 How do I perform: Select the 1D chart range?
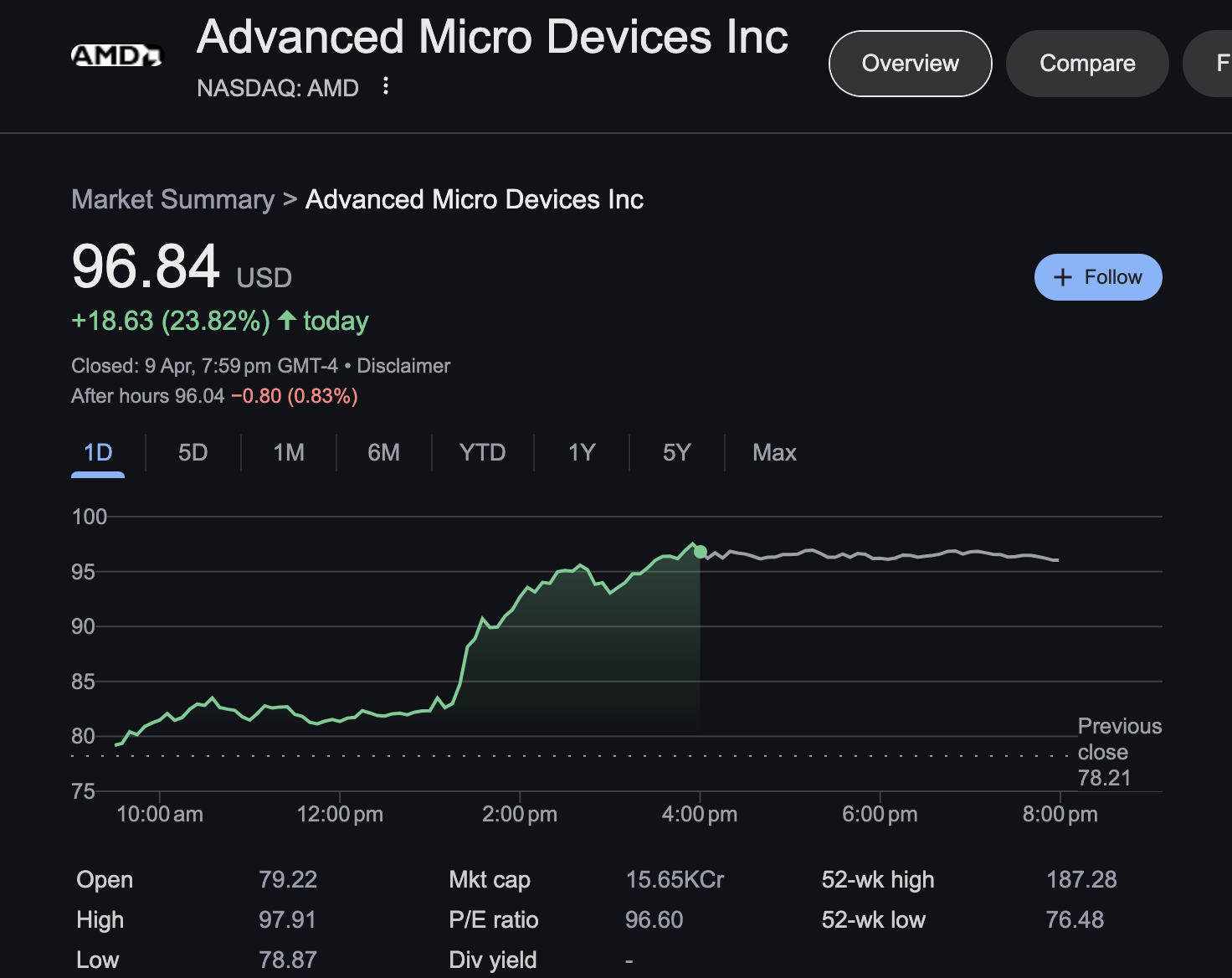[98, 453]
